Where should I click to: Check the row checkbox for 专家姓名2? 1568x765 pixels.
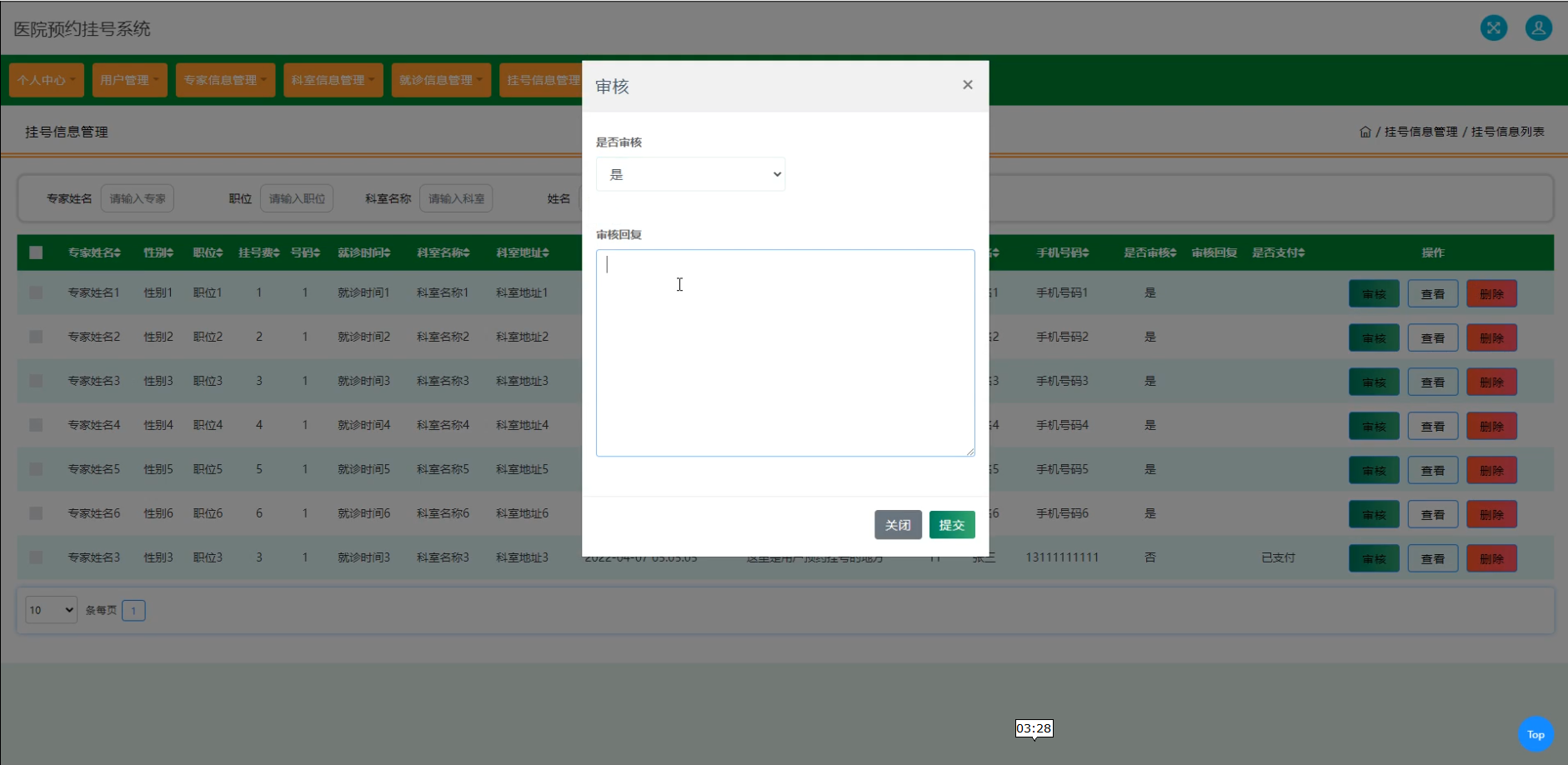(35, 337)
